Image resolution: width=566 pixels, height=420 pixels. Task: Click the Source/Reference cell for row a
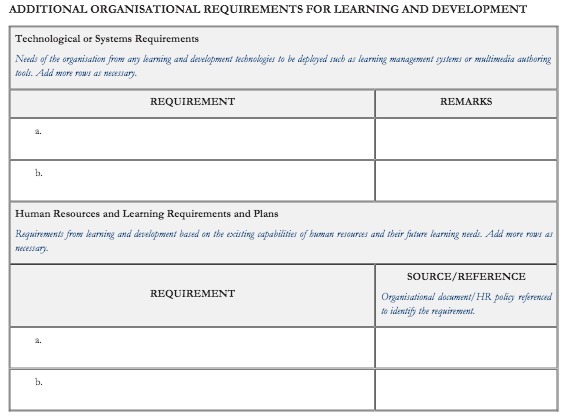[466, 348]
